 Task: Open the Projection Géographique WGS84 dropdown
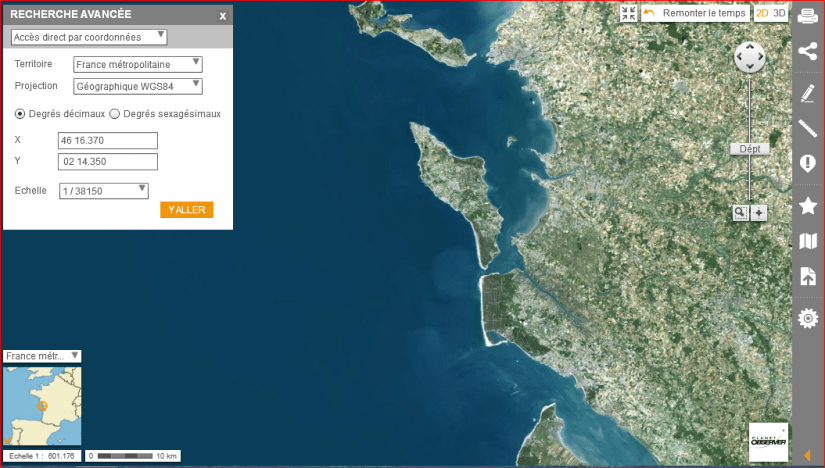pyautogui.click(x=138, y=86)
